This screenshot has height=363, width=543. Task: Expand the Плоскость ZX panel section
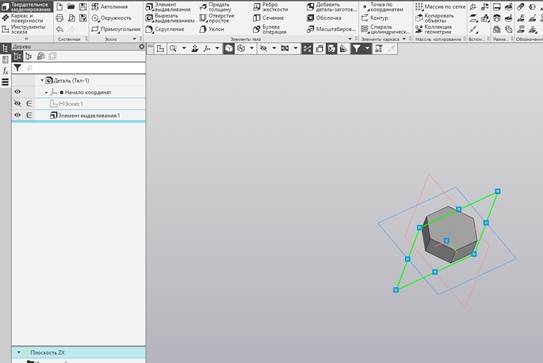(x=19, y=352)
